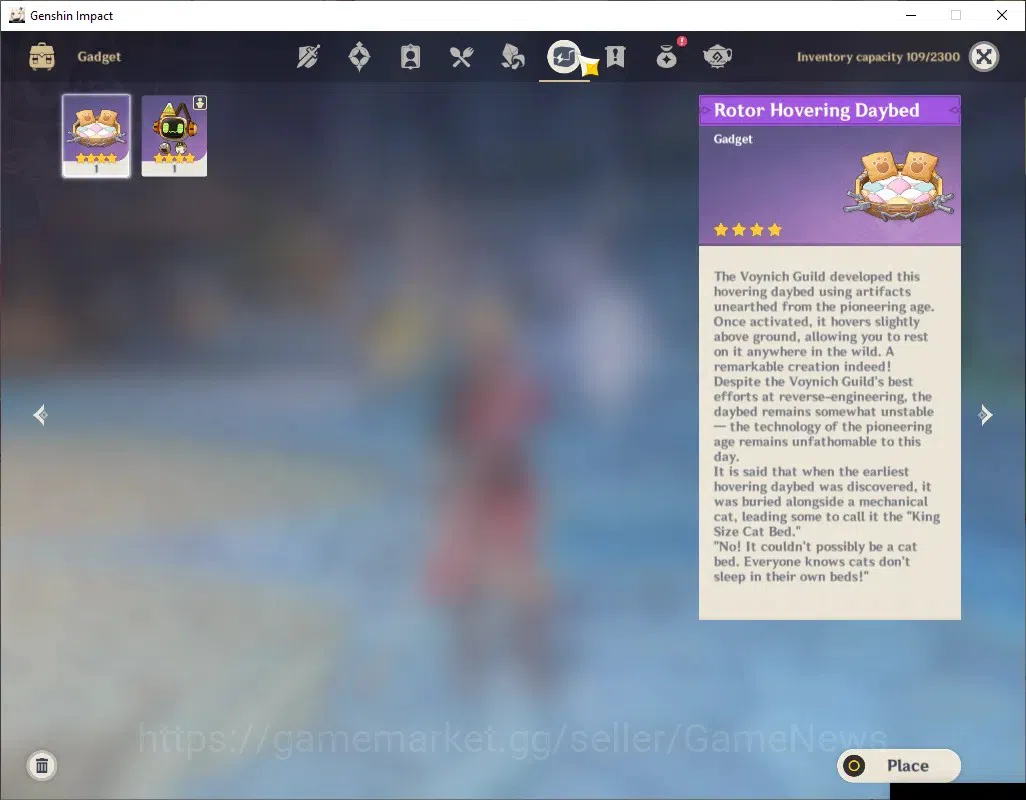
Task: Click the backpack inventory icon
Action: point(42,57)
